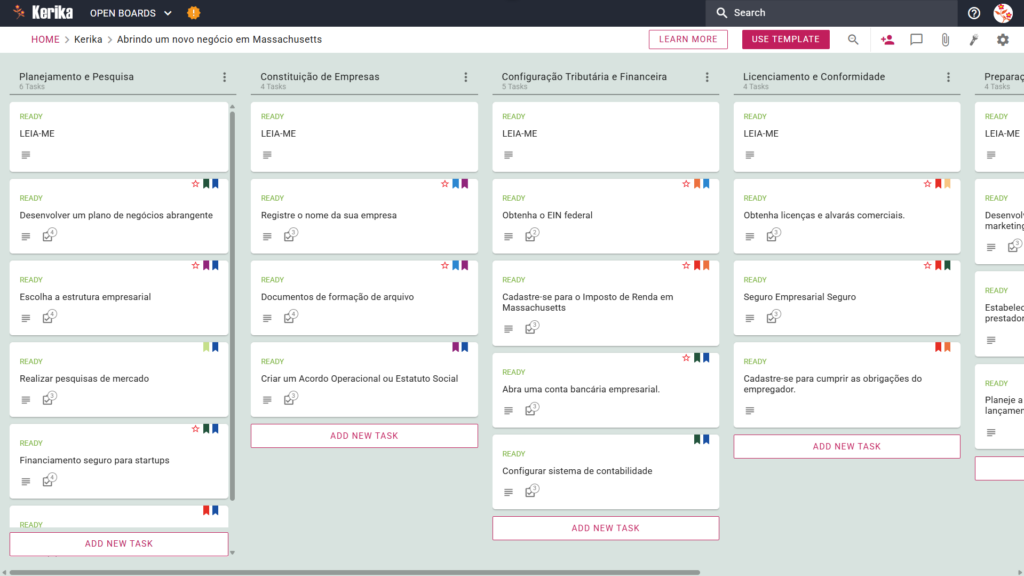
Task: Open card Escolha a estrutura empresarial
Action: point(119,297)
